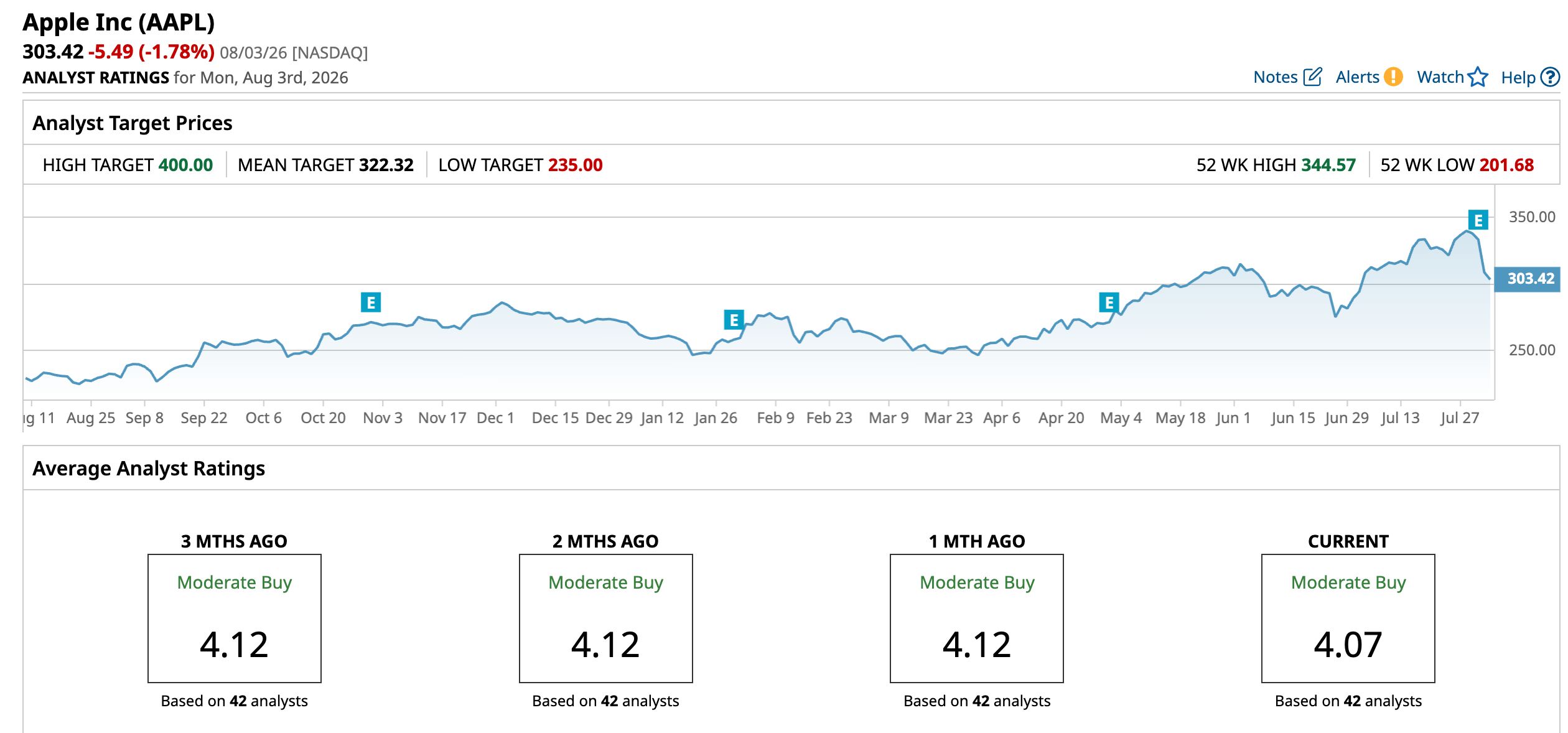Screen dimensions: 1568x733
Task: Click the Watch link
Action: 1440,77
